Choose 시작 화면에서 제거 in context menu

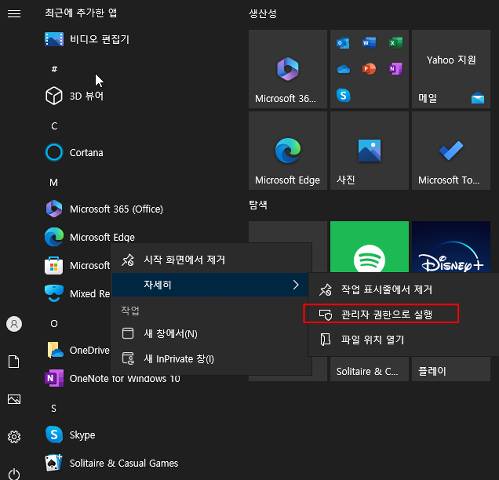pyautogui.click(x=209, y=260)
